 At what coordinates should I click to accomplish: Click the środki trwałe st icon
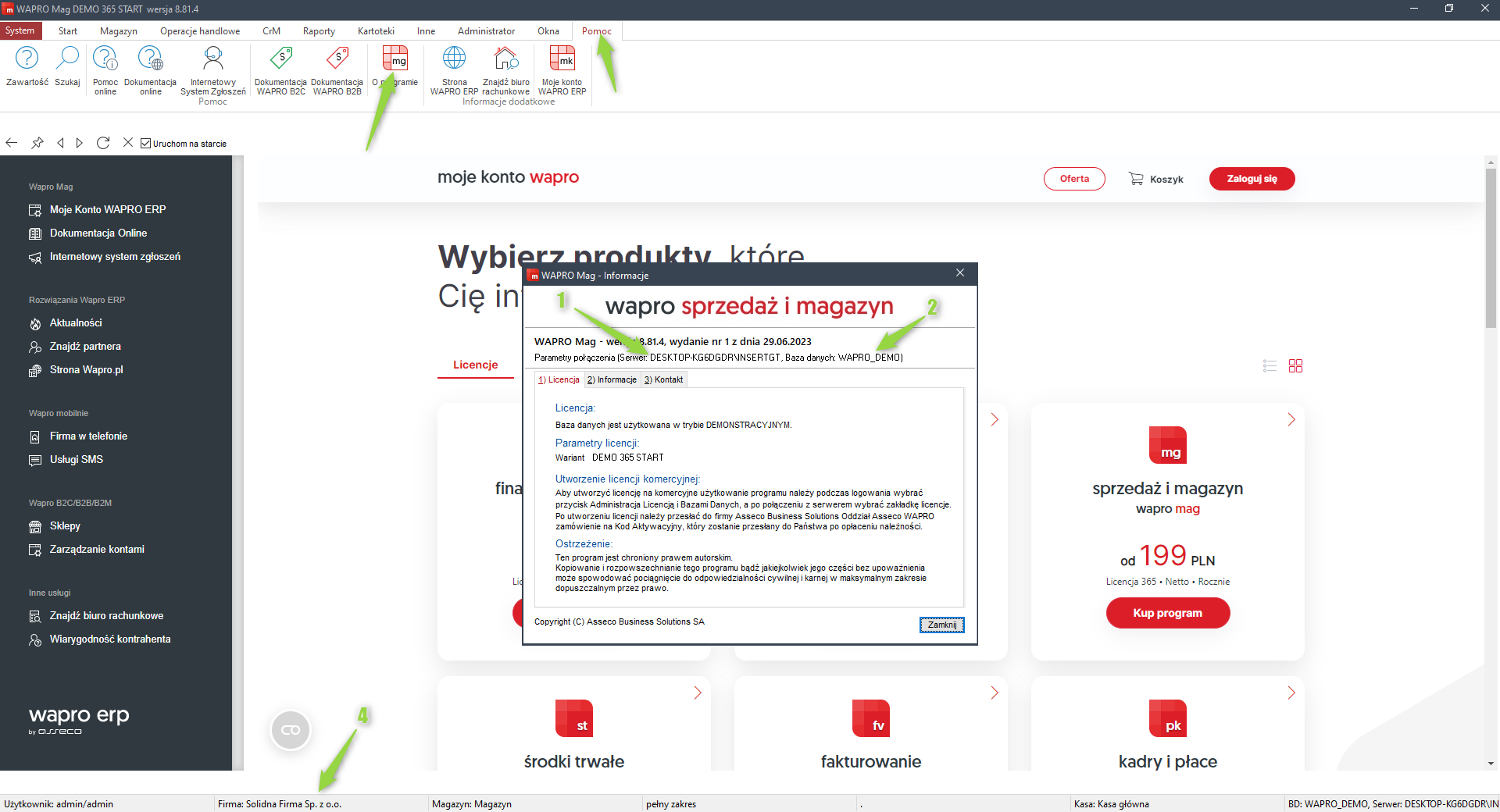574,718
